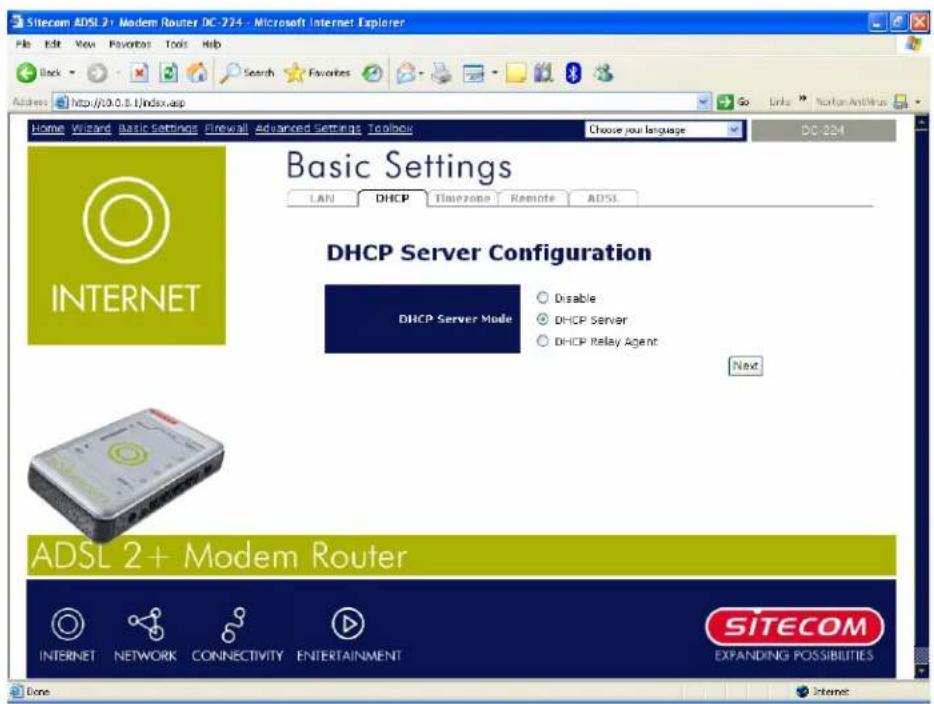Screen dimensions: 934x704
Task: Open the Edit menu
Action: click(52, 44)
